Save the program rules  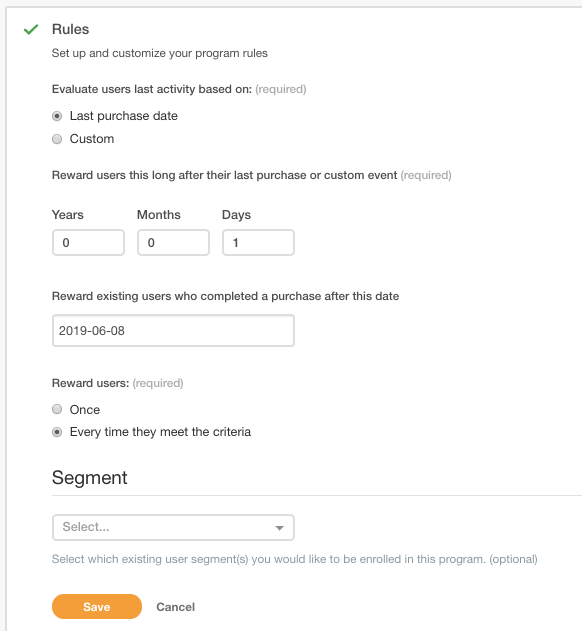97,606
